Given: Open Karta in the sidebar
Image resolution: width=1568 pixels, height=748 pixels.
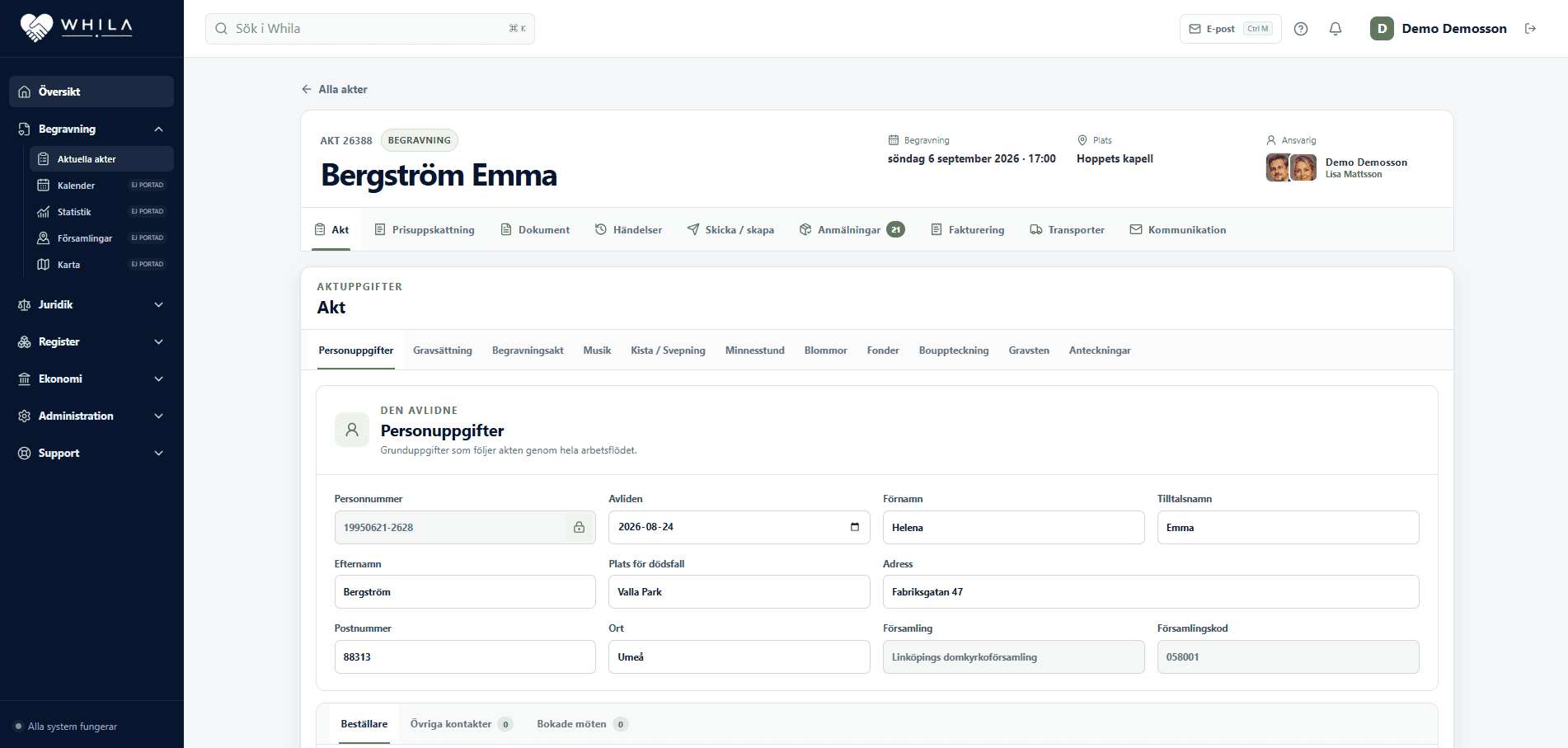Looking at the screenshot, I should coord(101,265).
